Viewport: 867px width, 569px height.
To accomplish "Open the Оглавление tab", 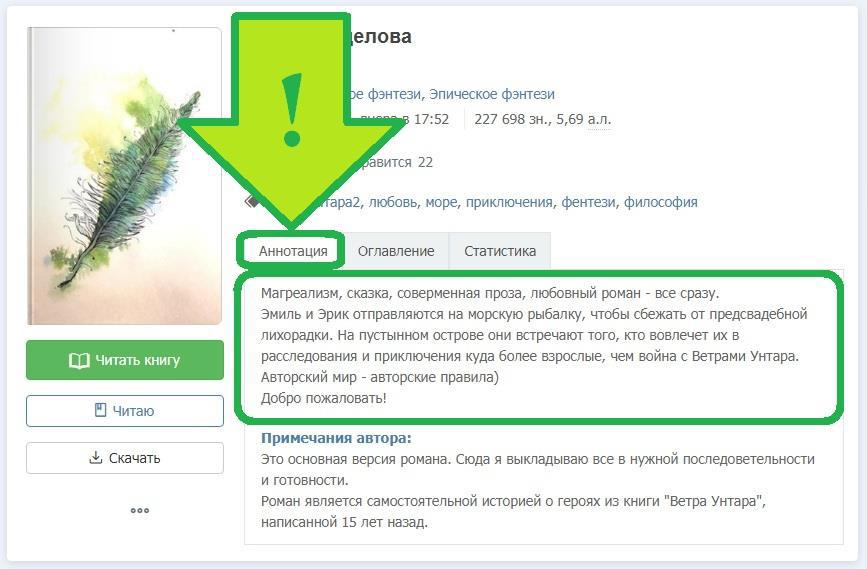I will click(x=395, y=251).
